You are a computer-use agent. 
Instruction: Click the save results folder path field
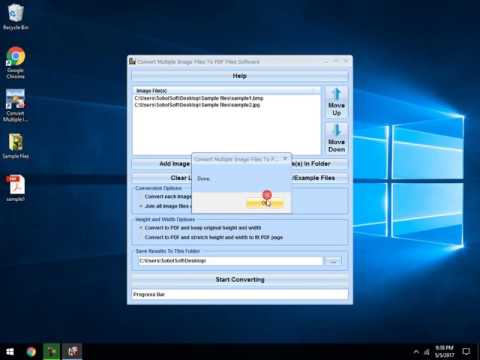pyautogui.click(x=230, y=261)
